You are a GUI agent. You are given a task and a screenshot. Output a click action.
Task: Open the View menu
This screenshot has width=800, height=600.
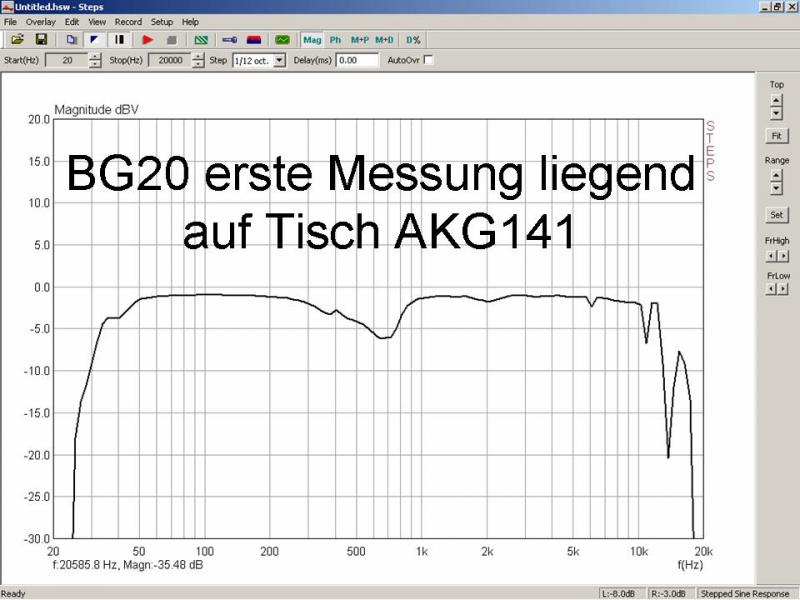pos(97,22)
